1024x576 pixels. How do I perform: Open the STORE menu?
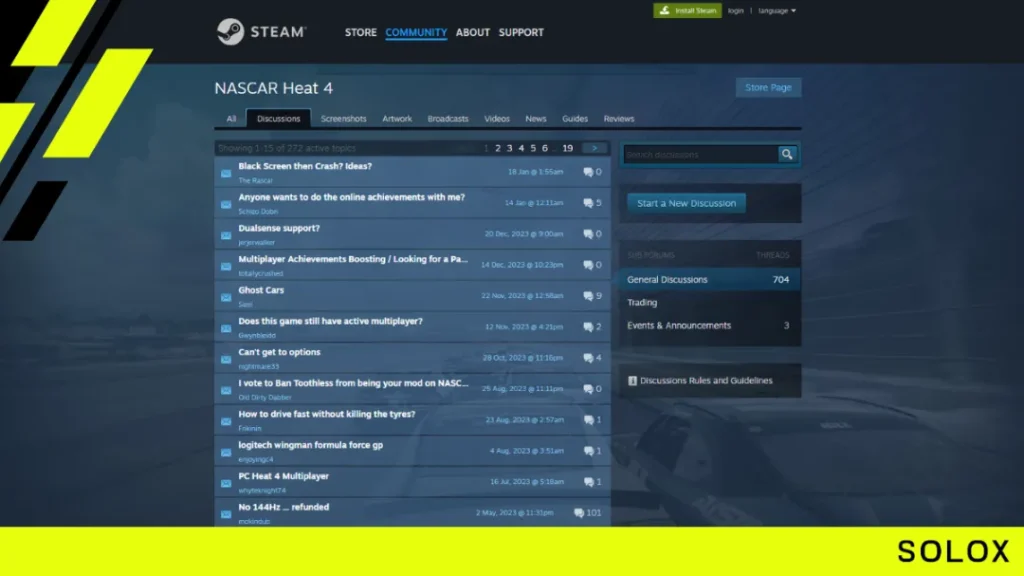tap(360, 32)
